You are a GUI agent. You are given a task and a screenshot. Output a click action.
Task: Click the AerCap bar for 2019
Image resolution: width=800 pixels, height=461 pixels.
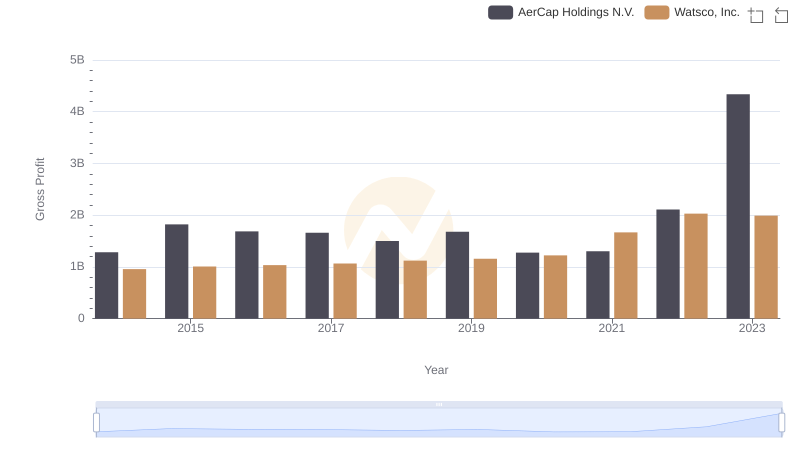(x=457, y=275)
